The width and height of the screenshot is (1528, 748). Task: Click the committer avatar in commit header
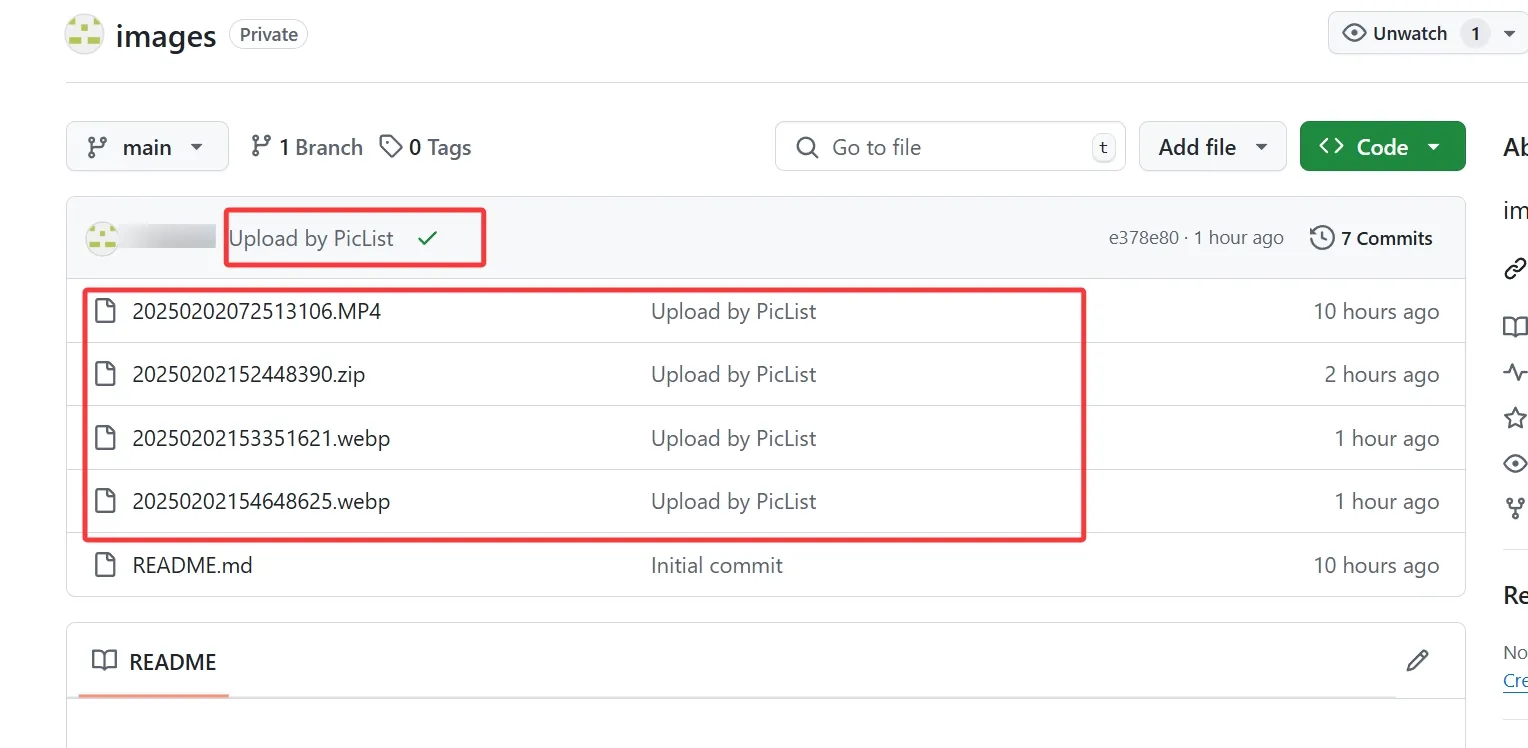(102, 238)
